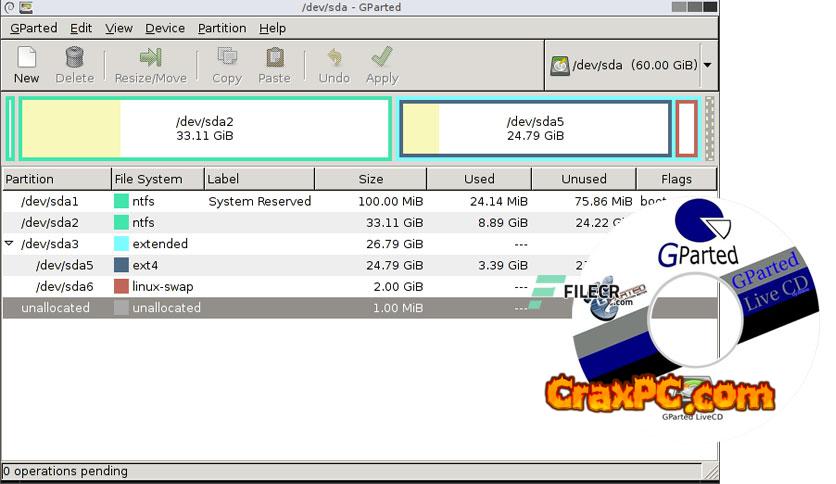Open the Edit menu
The width and height of the screenshot is (836, 484).
tap(81, 28)
